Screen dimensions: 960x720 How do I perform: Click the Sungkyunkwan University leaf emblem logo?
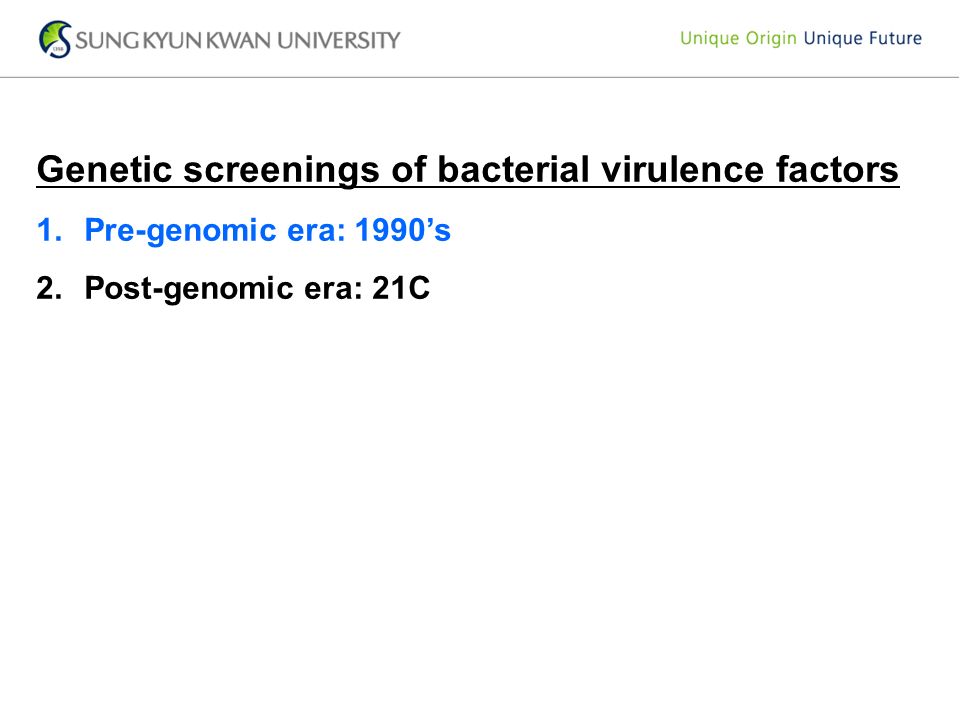(55, 39)
